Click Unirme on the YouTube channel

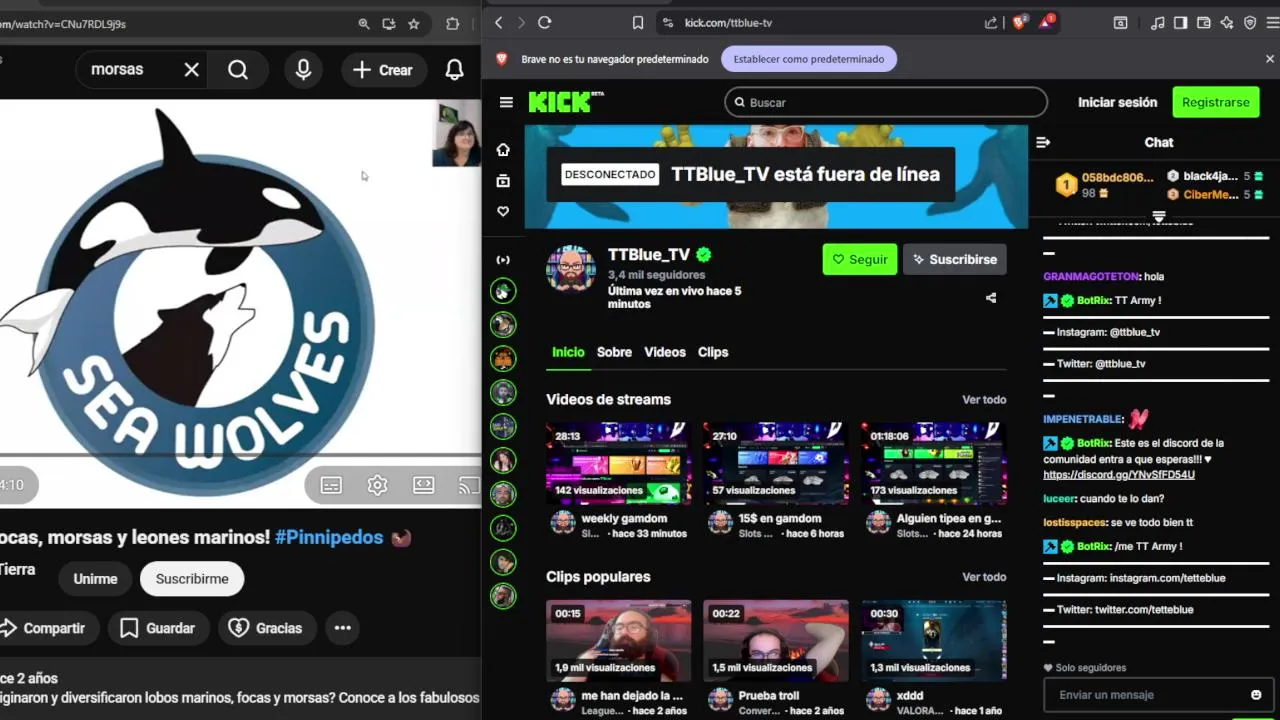point(96,579)
